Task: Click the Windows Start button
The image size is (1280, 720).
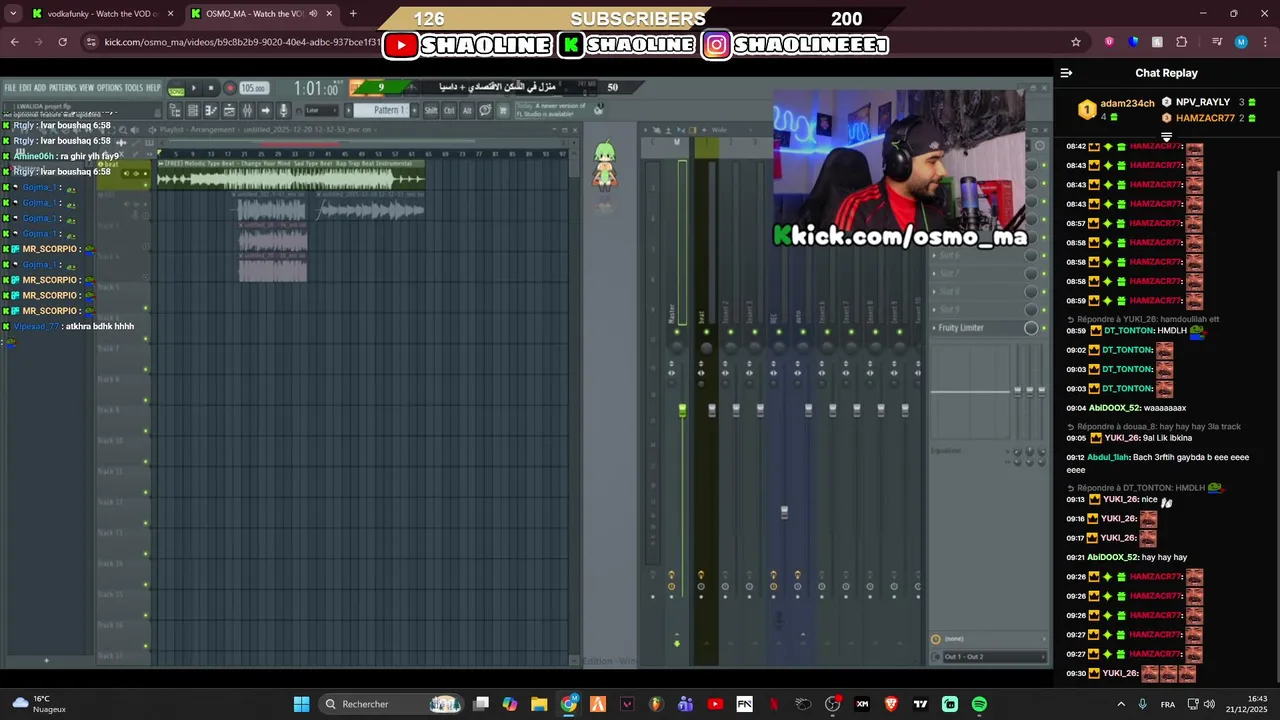Action: coord(301,704)
